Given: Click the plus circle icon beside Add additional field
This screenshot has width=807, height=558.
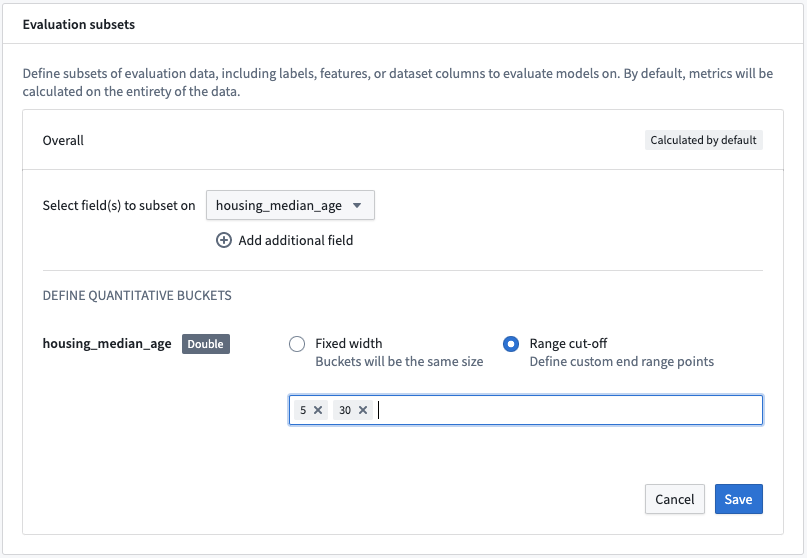Looking at the screenshot, I should pos(223,240).
